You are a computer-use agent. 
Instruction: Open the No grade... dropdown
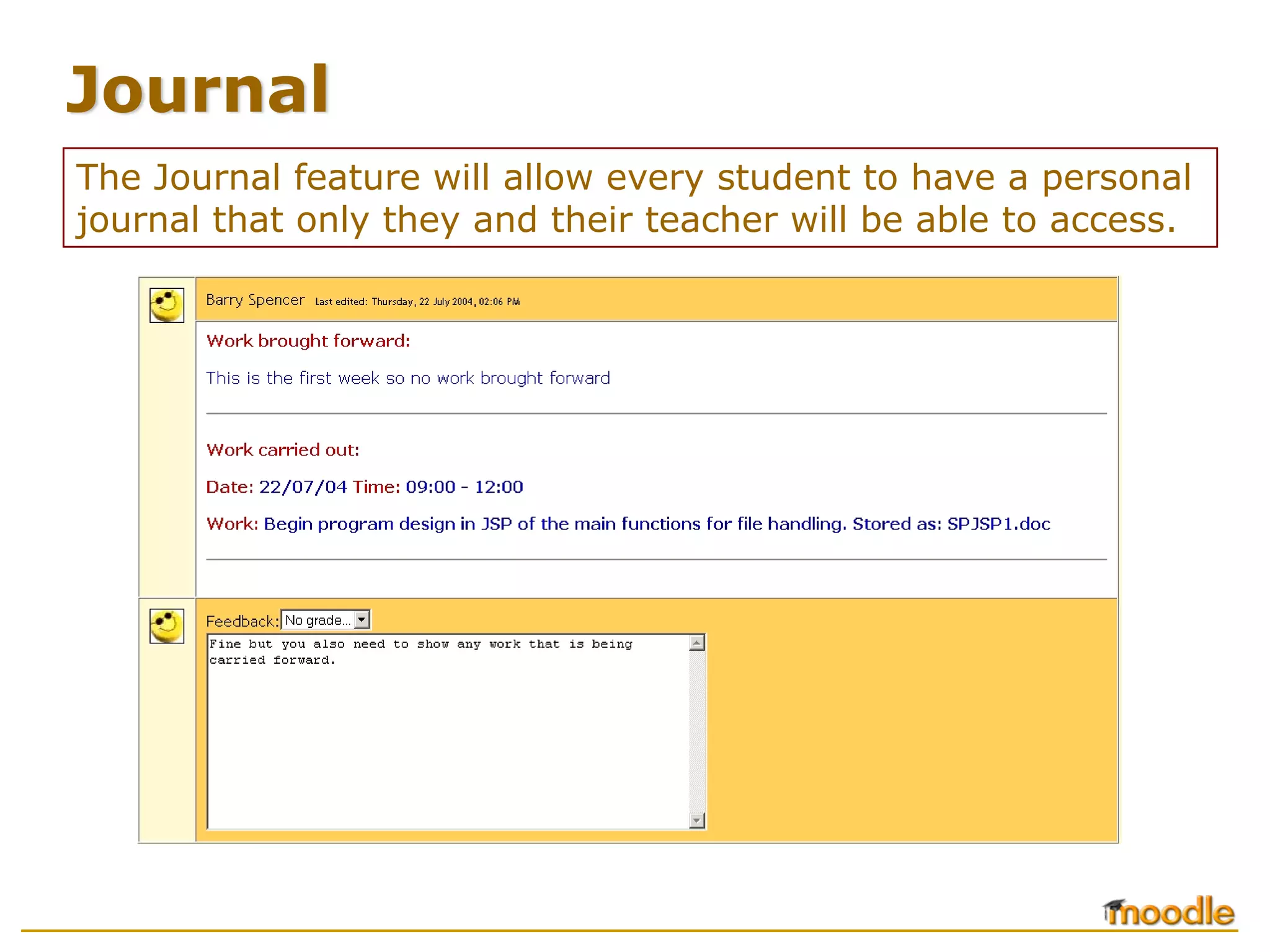[326, 620]
